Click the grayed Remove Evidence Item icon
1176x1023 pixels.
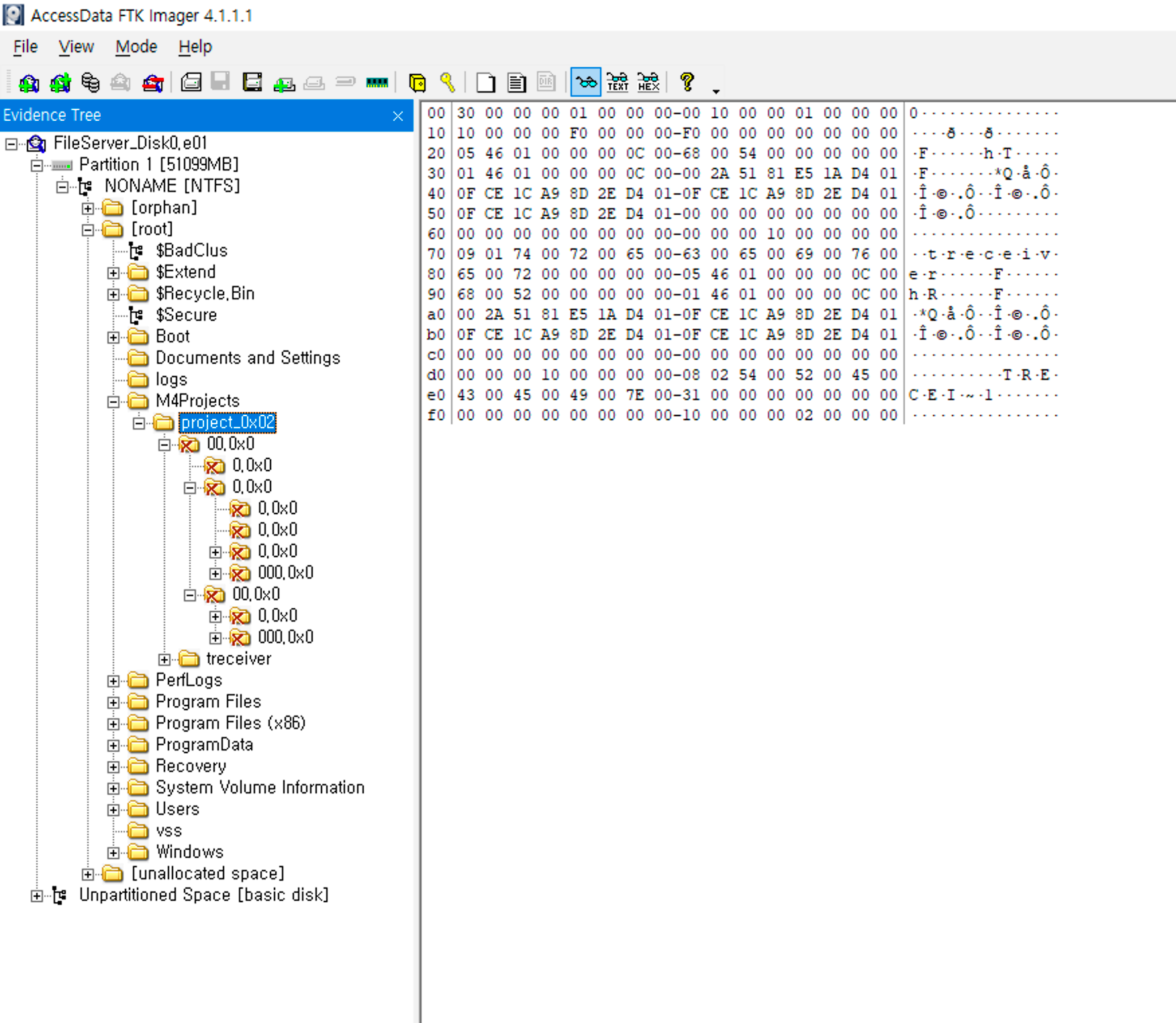tap(120, 83)
